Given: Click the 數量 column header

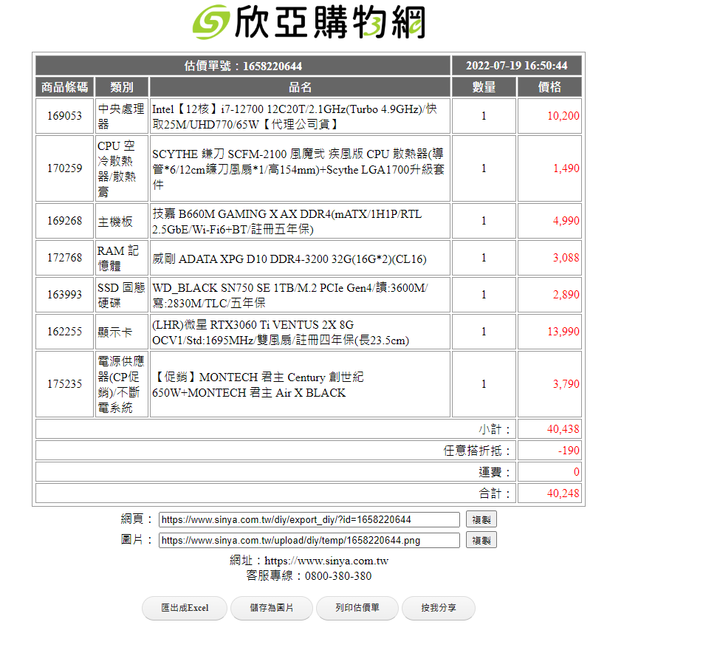Looking at the screenshot, I should [x=484, y=87].
